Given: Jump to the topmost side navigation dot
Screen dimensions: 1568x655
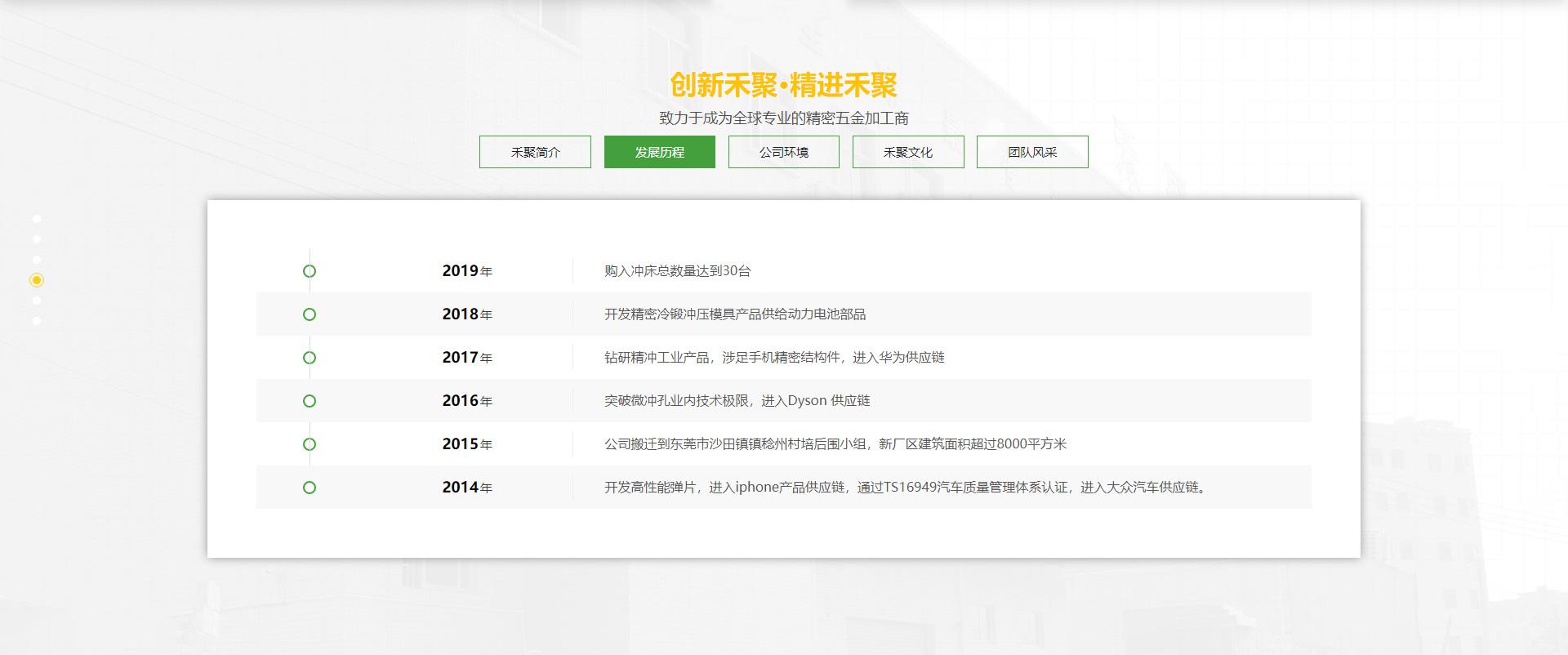Looking at the screenshot, I should [37, 219].
